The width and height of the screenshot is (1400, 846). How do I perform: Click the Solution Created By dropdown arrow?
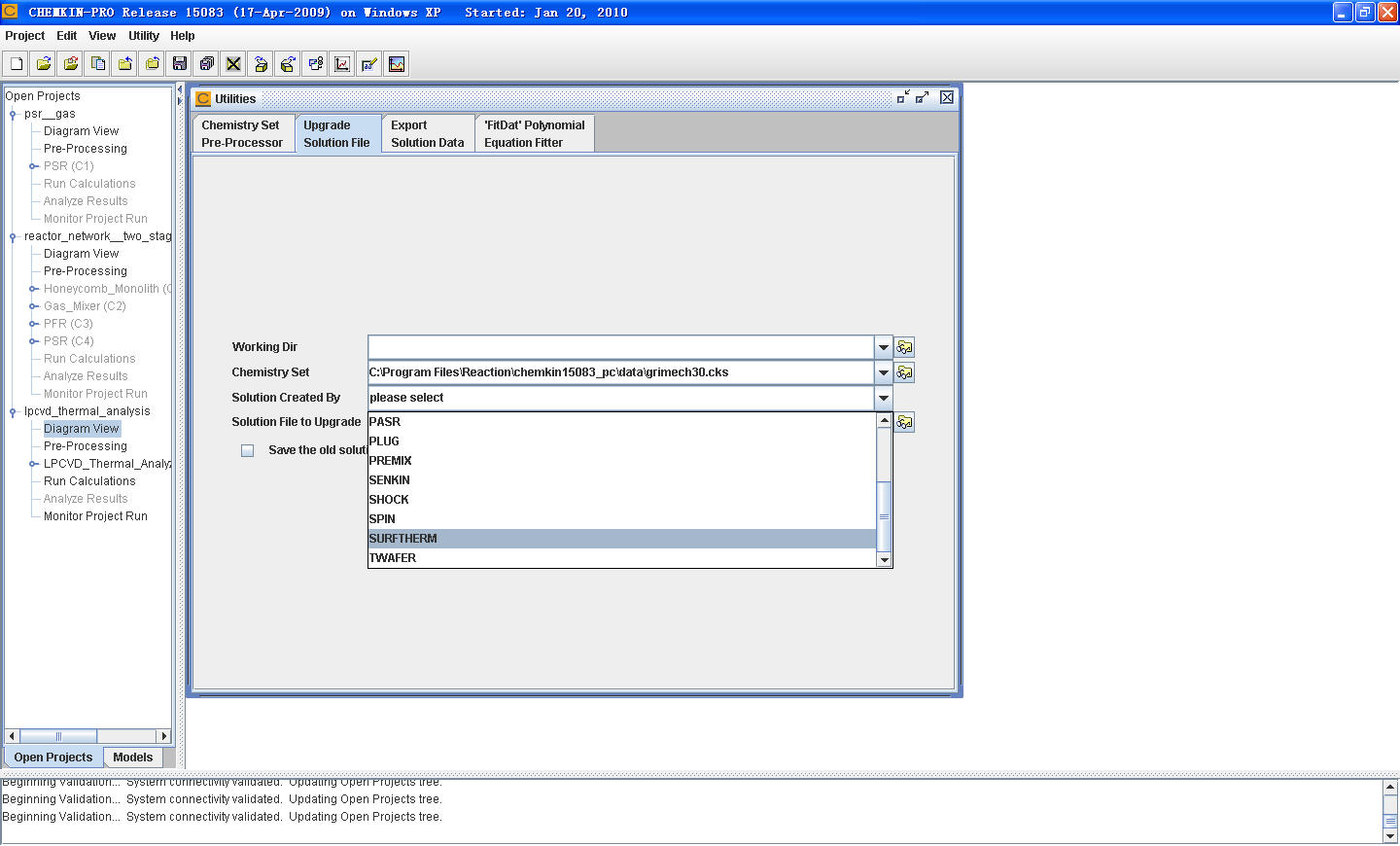883,398
